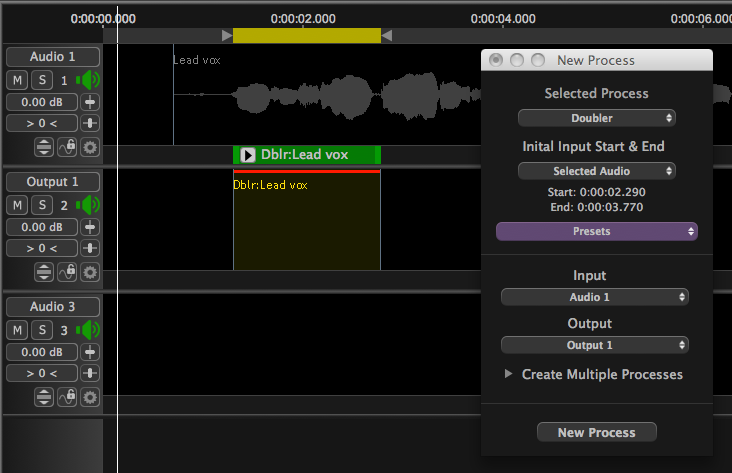The width and height of the screenshot is (732, 473).
Task: Toggle the green speaker on Audio 3
Action: pyautogui.click(x=90, y=330)
